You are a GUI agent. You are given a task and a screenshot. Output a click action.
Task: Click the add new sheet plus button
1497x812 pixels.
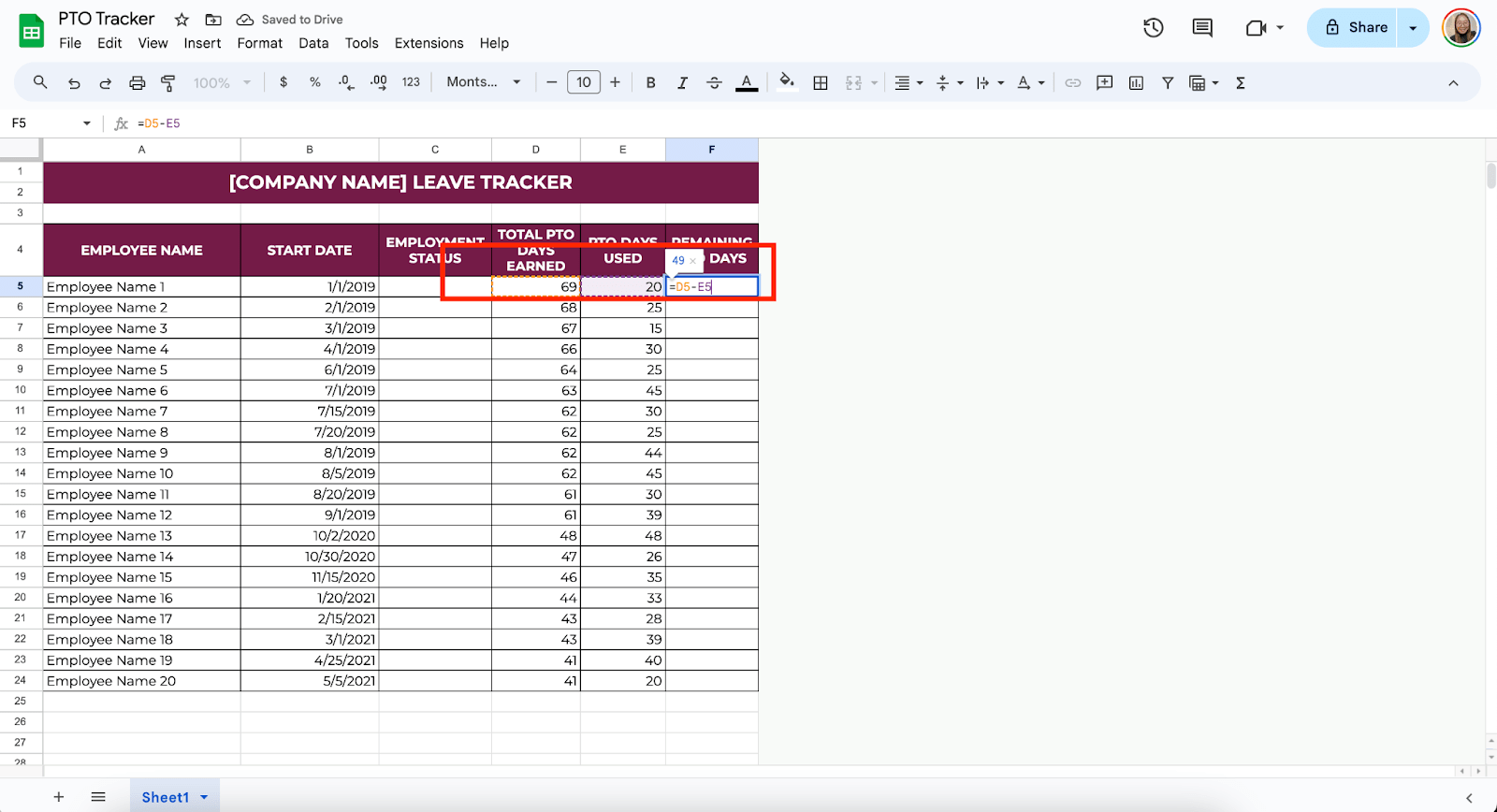[59, 797]
